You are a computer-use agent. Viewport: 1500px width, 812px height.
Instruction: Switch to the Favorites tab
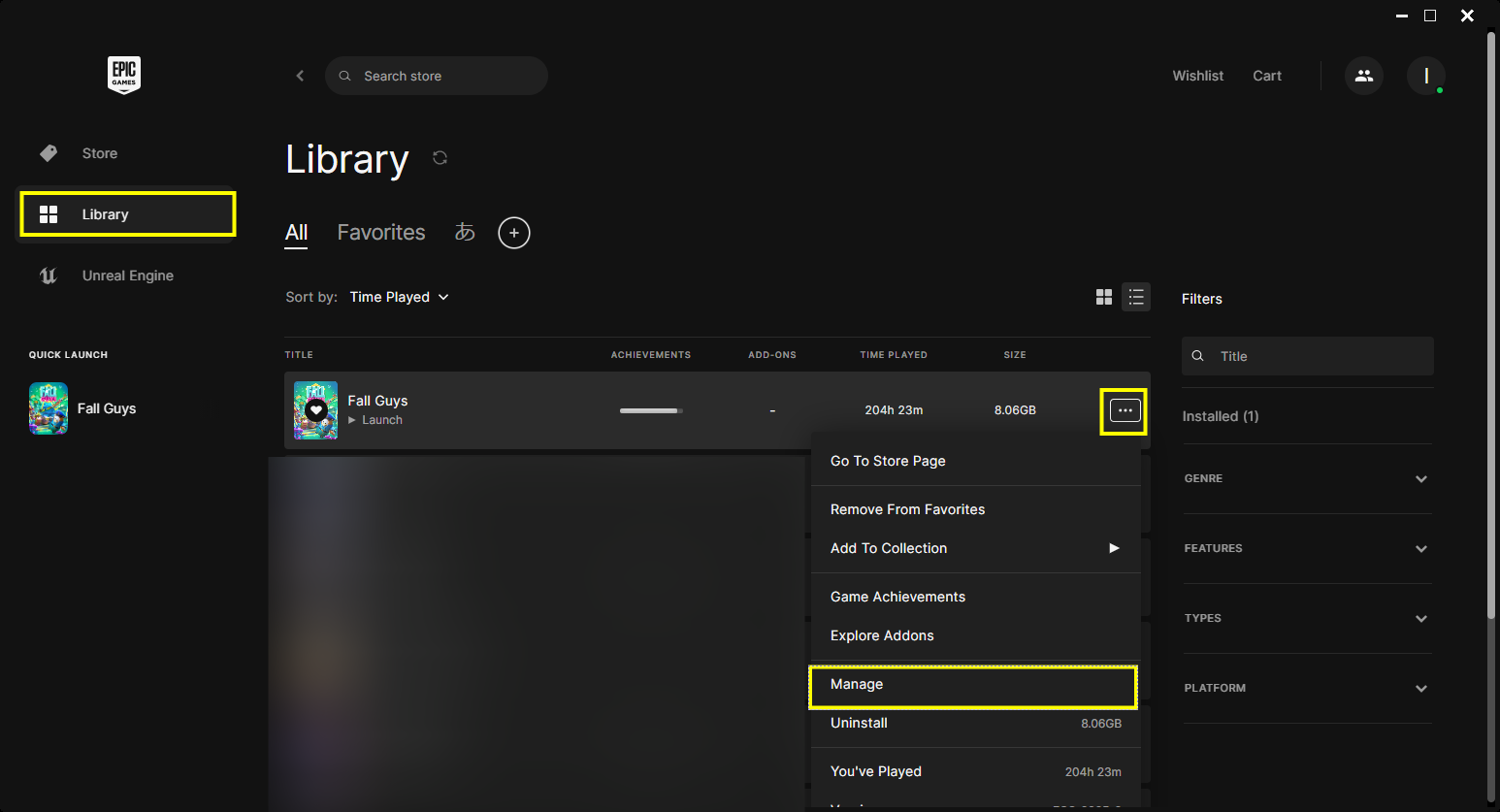381,233
